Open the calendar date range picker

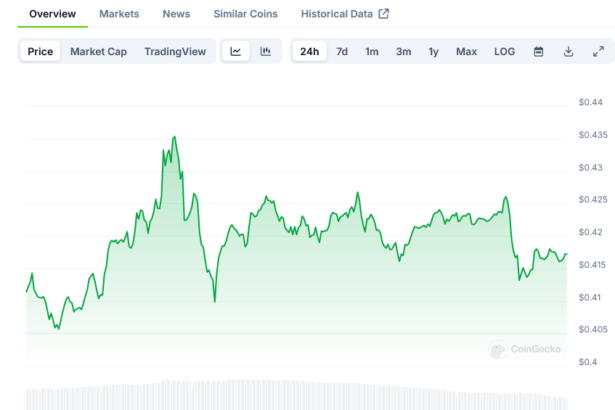coord(538,52)
